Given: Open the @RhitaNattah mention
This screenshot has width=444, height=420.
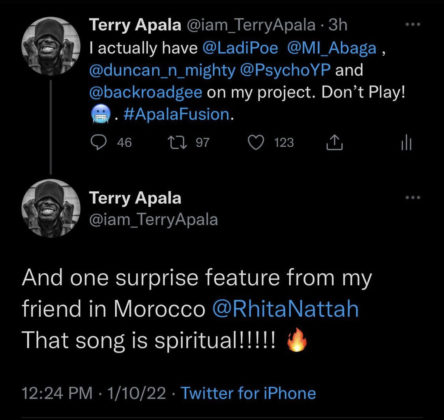Looking at the screenshot, I should click(285, 309).
